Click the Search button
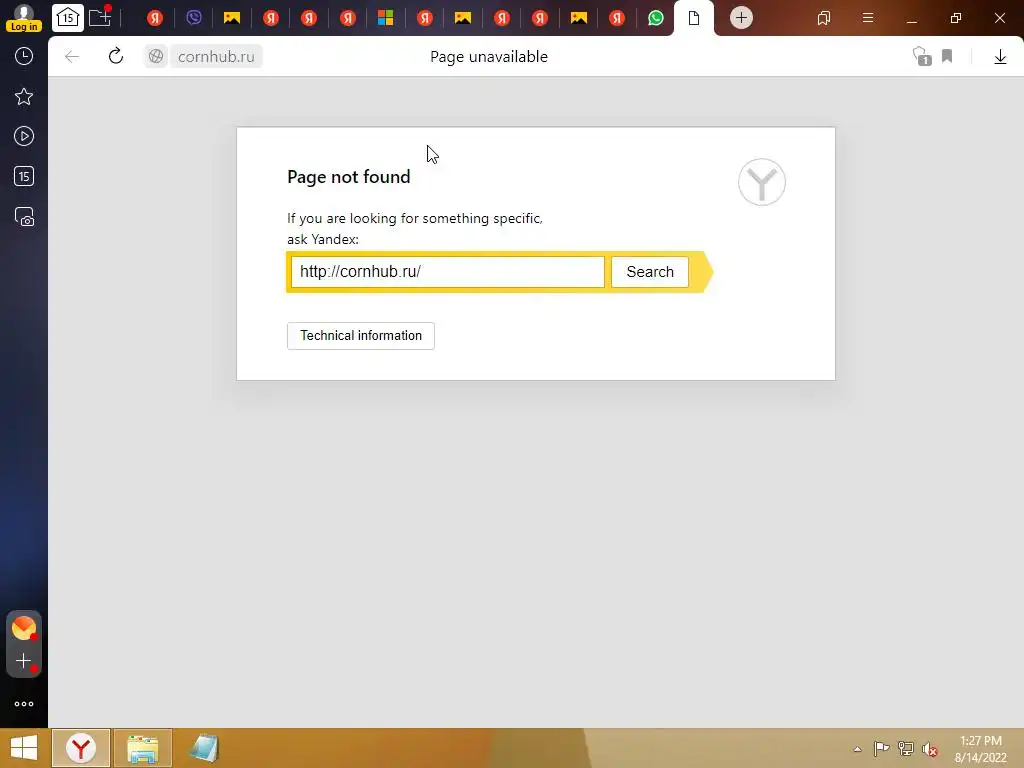This screenshot has width=1024, height=768. (650, 272)
